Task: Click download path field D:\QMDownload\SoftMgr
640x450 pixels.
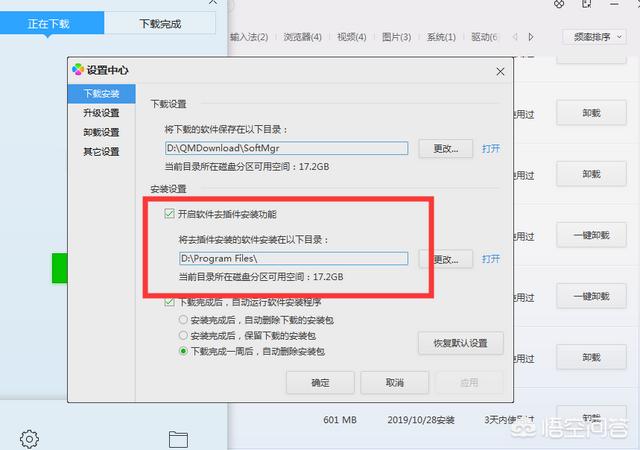Action: coord(287,148)
